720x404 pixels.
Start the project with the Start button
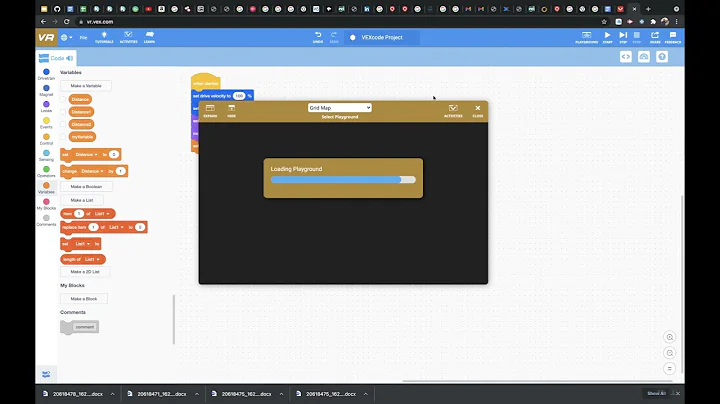pos(607,37)
